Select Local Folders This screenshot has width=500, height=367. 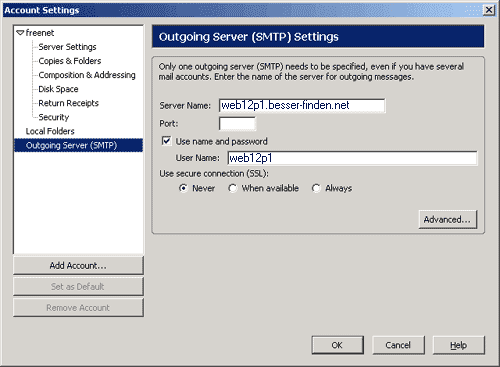pos(50,131)
